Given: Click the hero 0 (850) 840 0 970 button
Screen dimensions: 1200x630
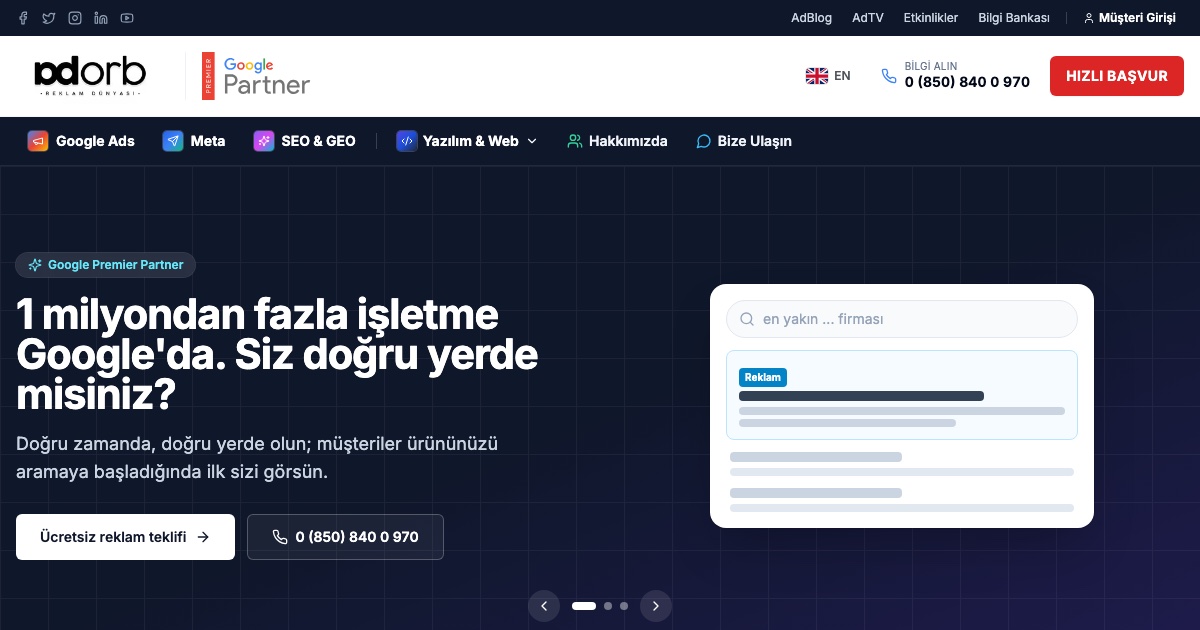Looking at the screenshot, I should [x=345, y=537].
